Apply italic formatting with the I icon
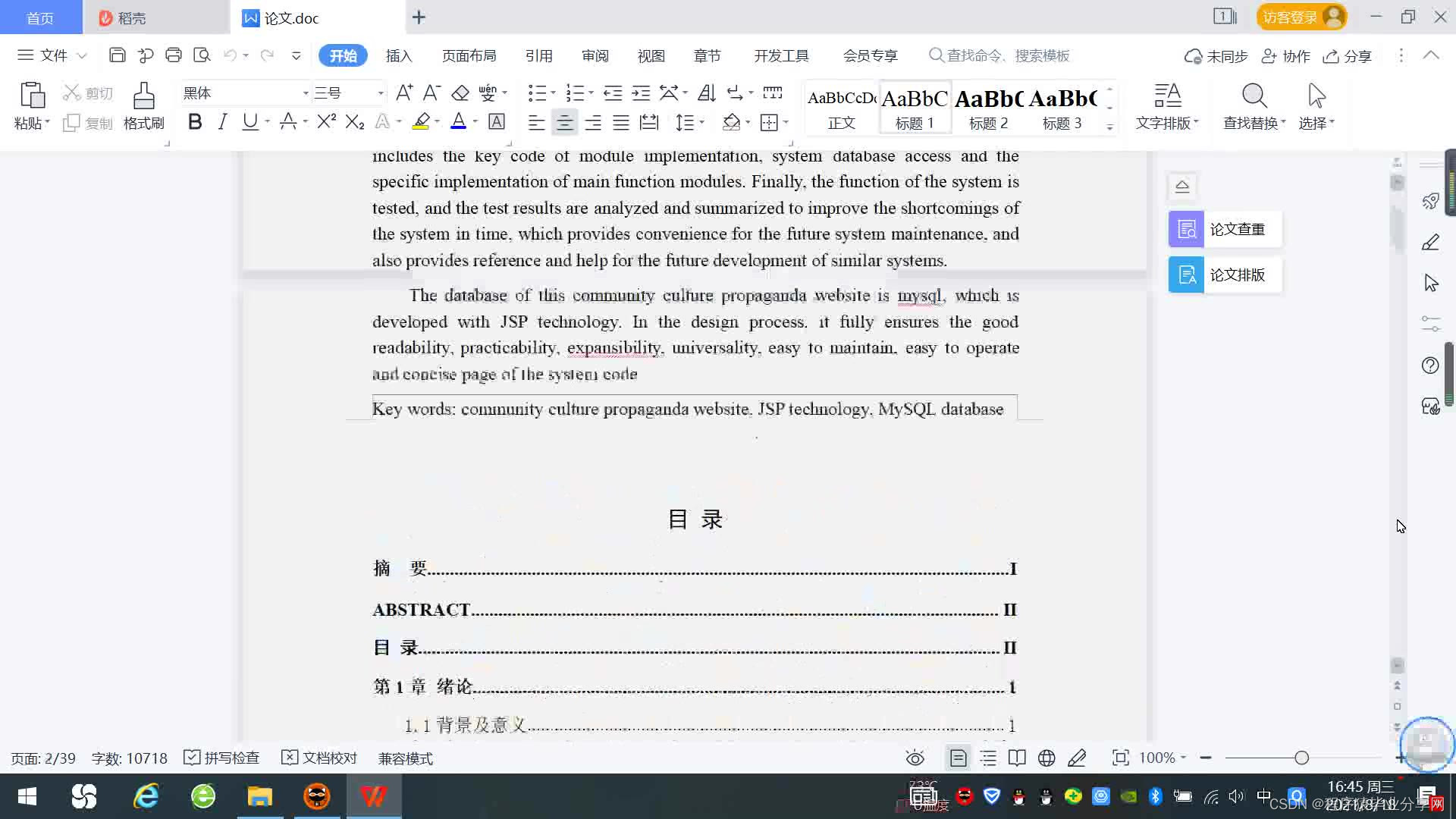1456x819 pixels. tap(222, 122)
